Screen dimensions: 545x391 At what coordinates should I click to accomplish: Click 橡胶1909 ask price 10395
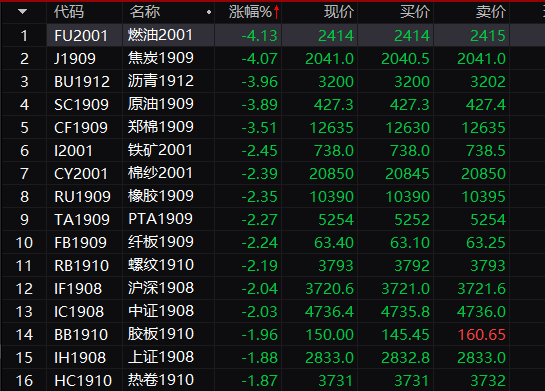point(483,196)
